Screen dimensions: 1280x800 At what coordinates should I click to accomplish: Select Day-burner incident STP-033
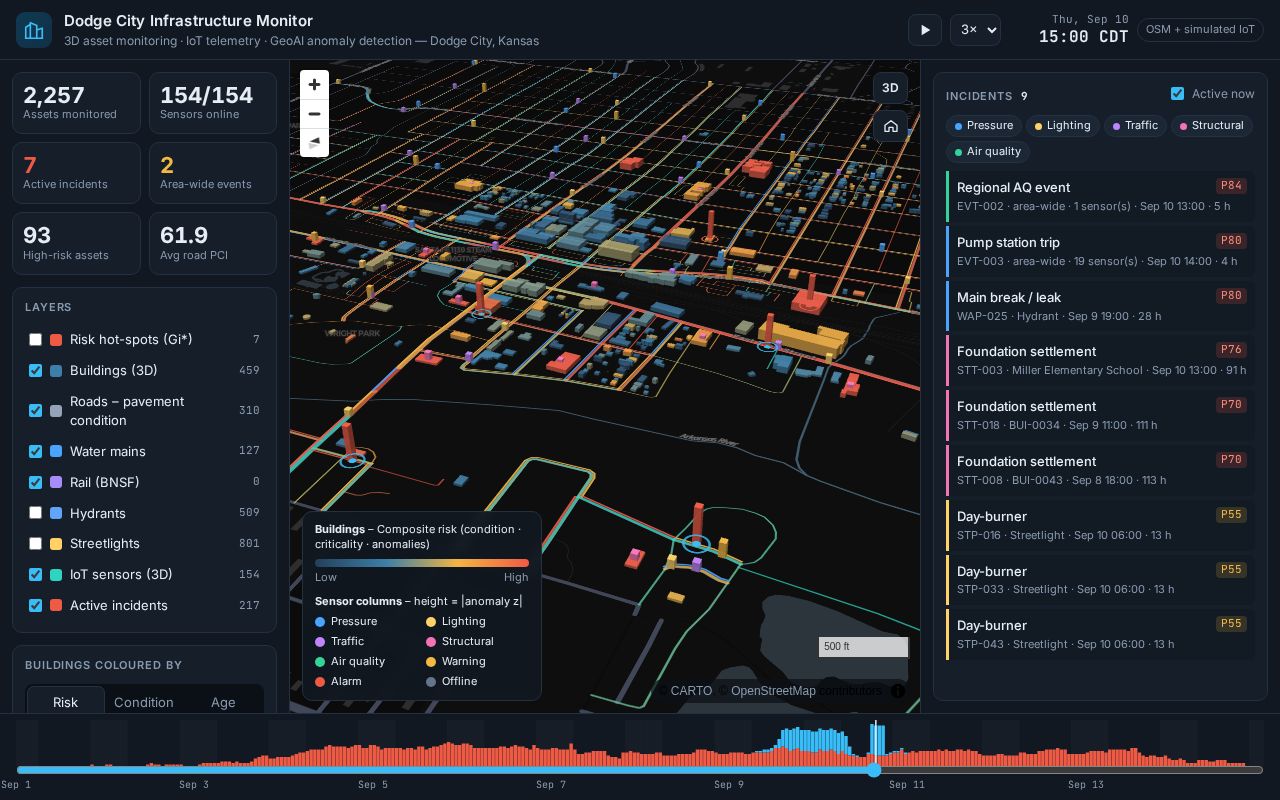pyautogui.click(x=1099, y=579)
